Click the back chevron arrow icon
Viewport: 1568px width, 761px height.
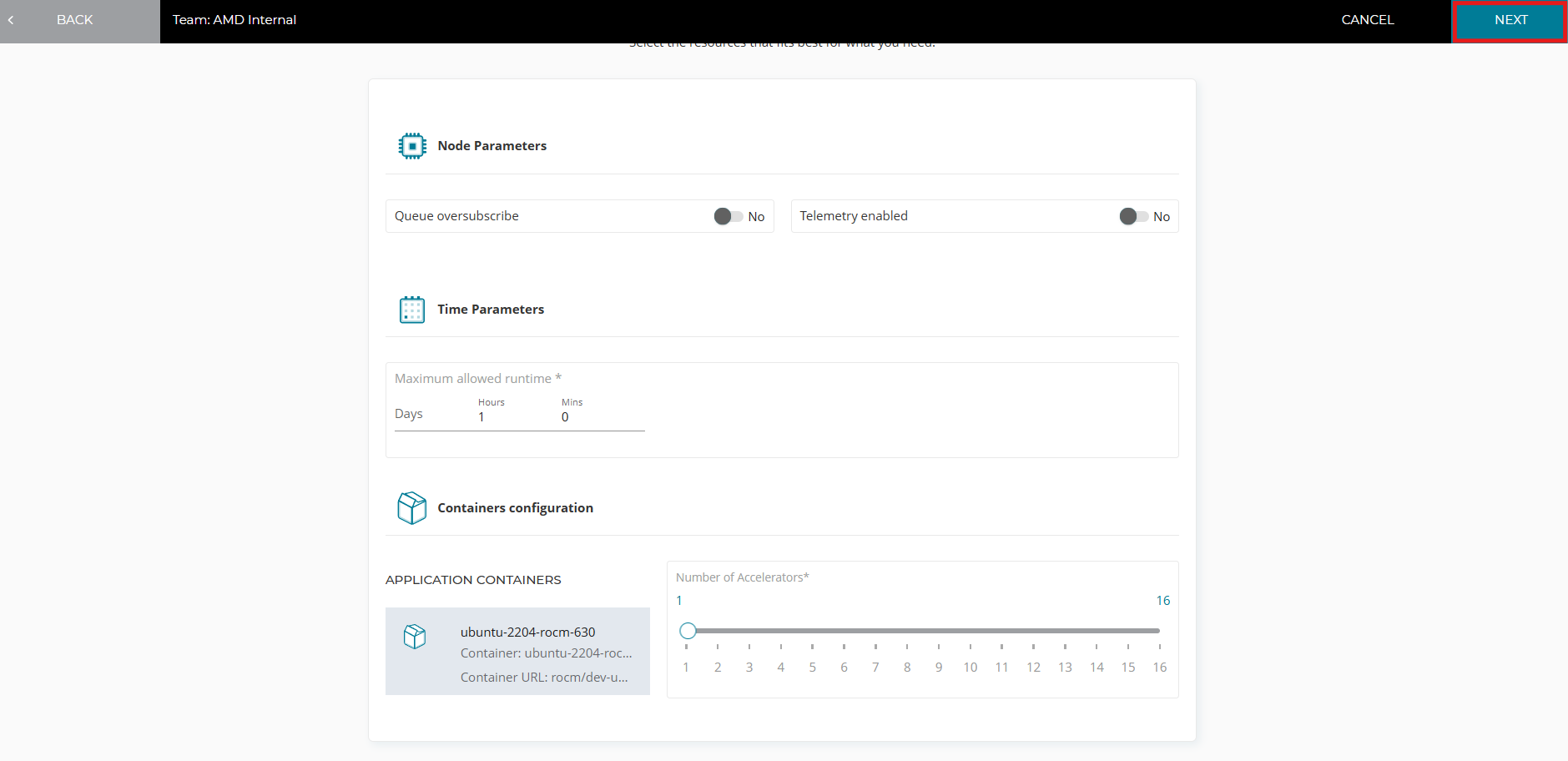[x=11, y=20]
